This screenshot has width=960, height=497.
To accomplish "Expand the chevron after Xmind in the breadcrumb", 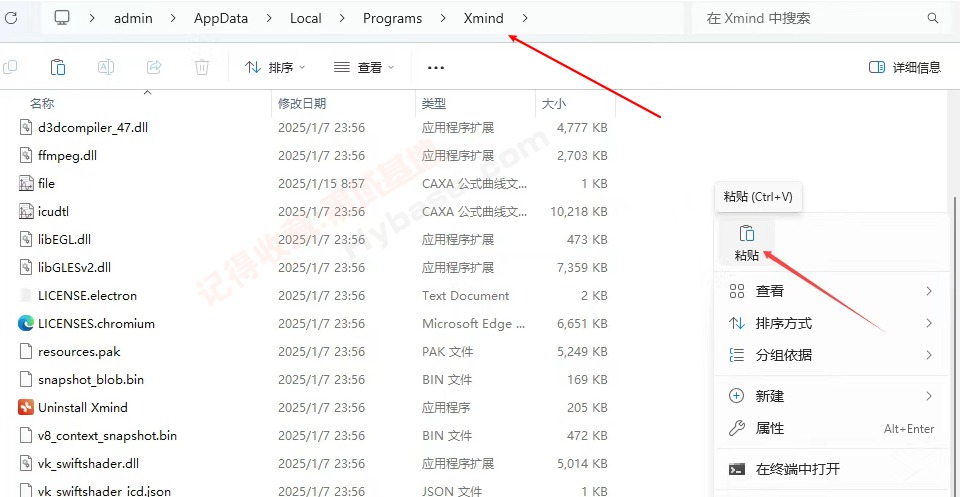I will pos(525,18).
